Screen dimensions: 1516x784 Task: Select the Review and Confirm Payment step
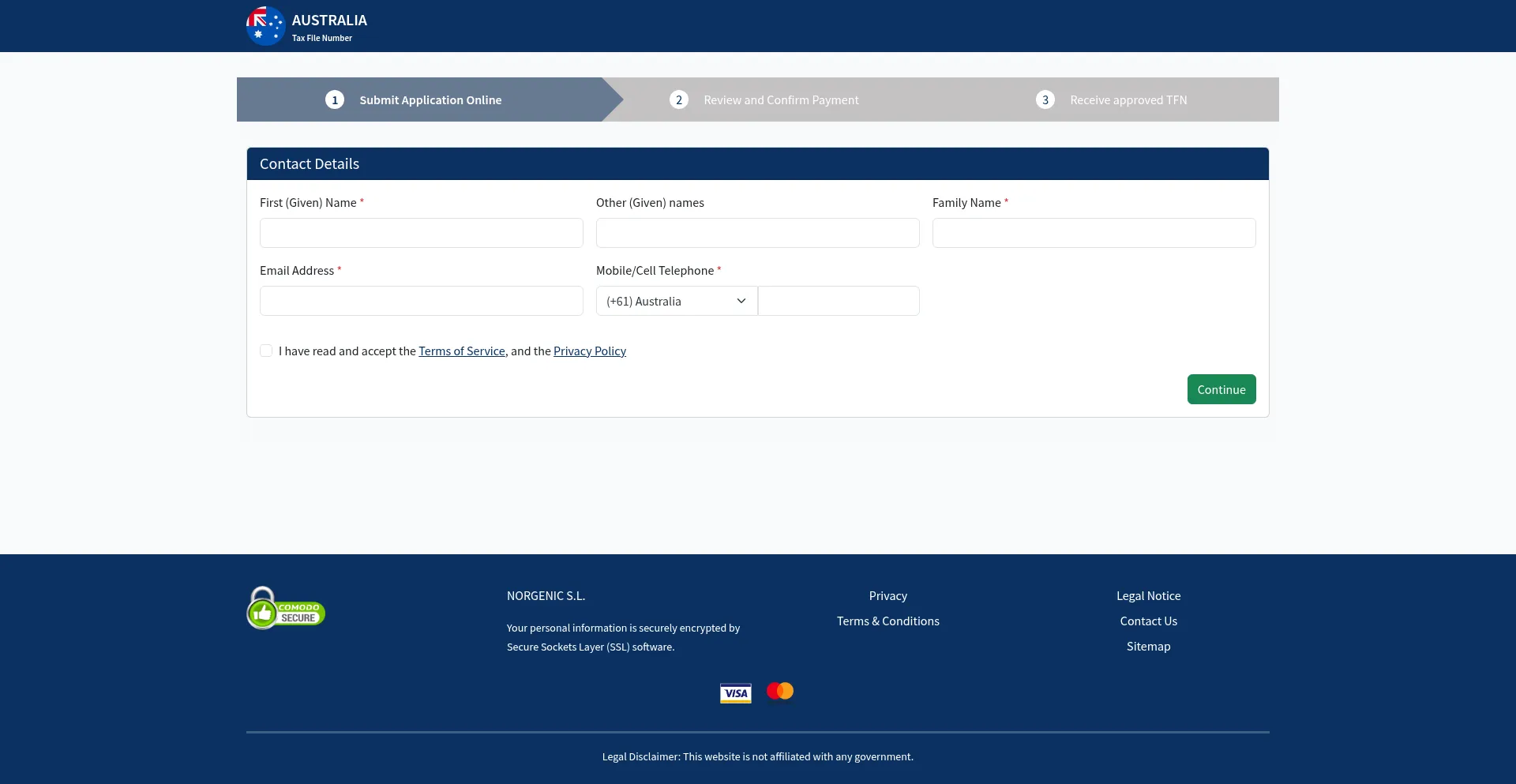[780, 100]
